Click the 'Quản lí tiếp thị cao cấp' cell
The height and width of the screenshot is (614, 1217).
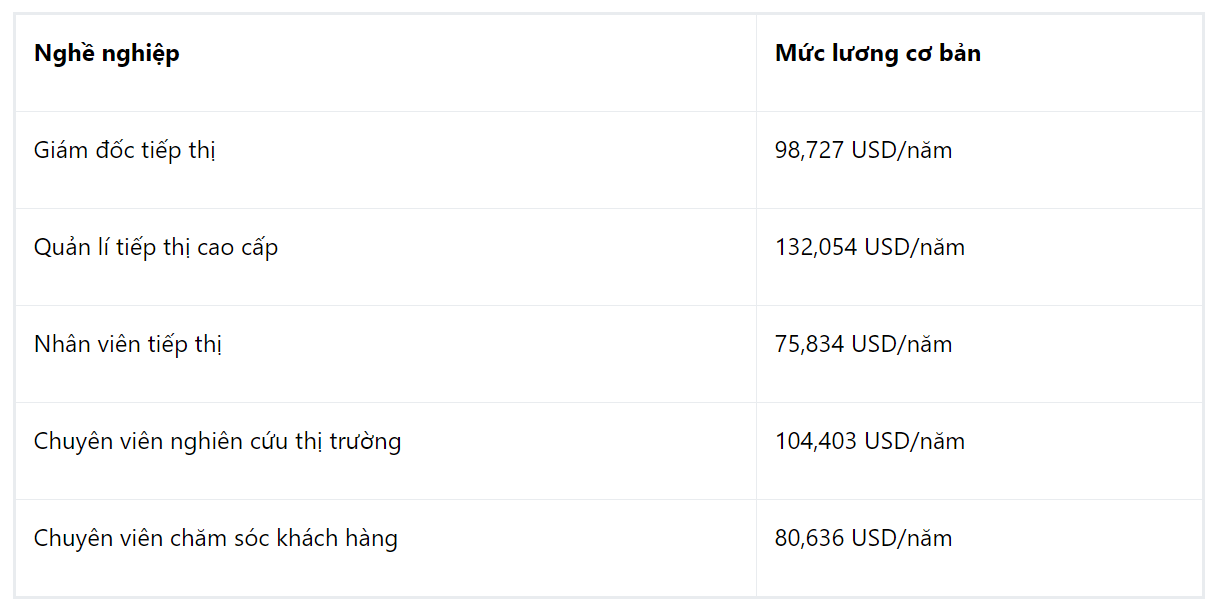pos(386,257)
